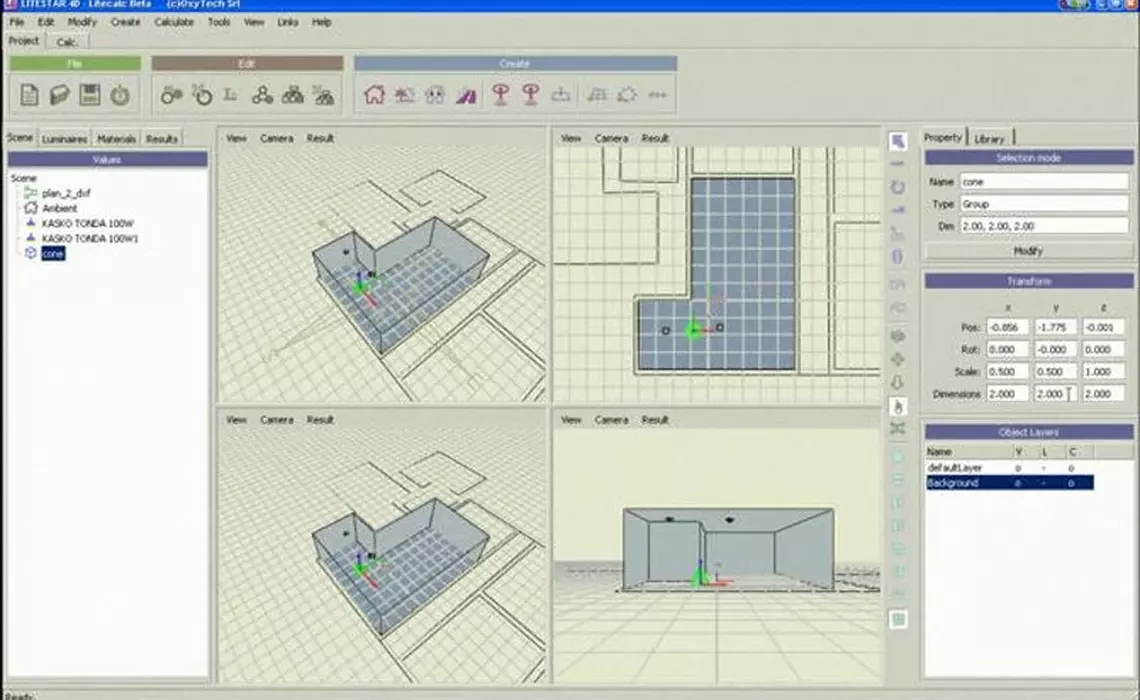The height and width of the screenshot is (700, 1140).
Task: Select the circular rotate view tool
Action: coord(898,188)
